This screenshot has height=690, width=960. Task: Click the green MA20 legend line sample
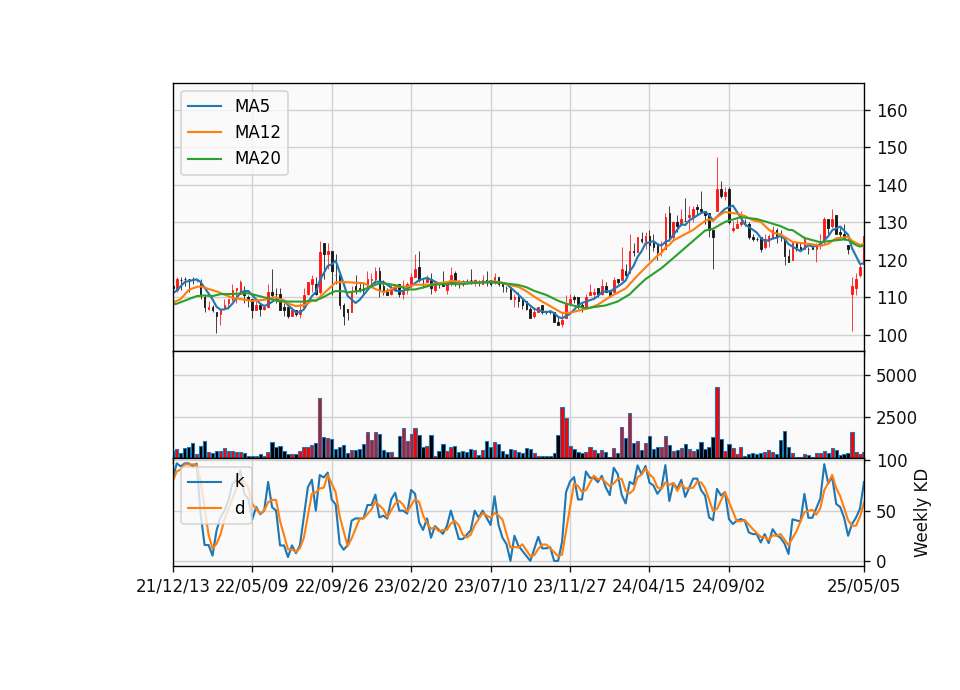(x=204, y=159)
